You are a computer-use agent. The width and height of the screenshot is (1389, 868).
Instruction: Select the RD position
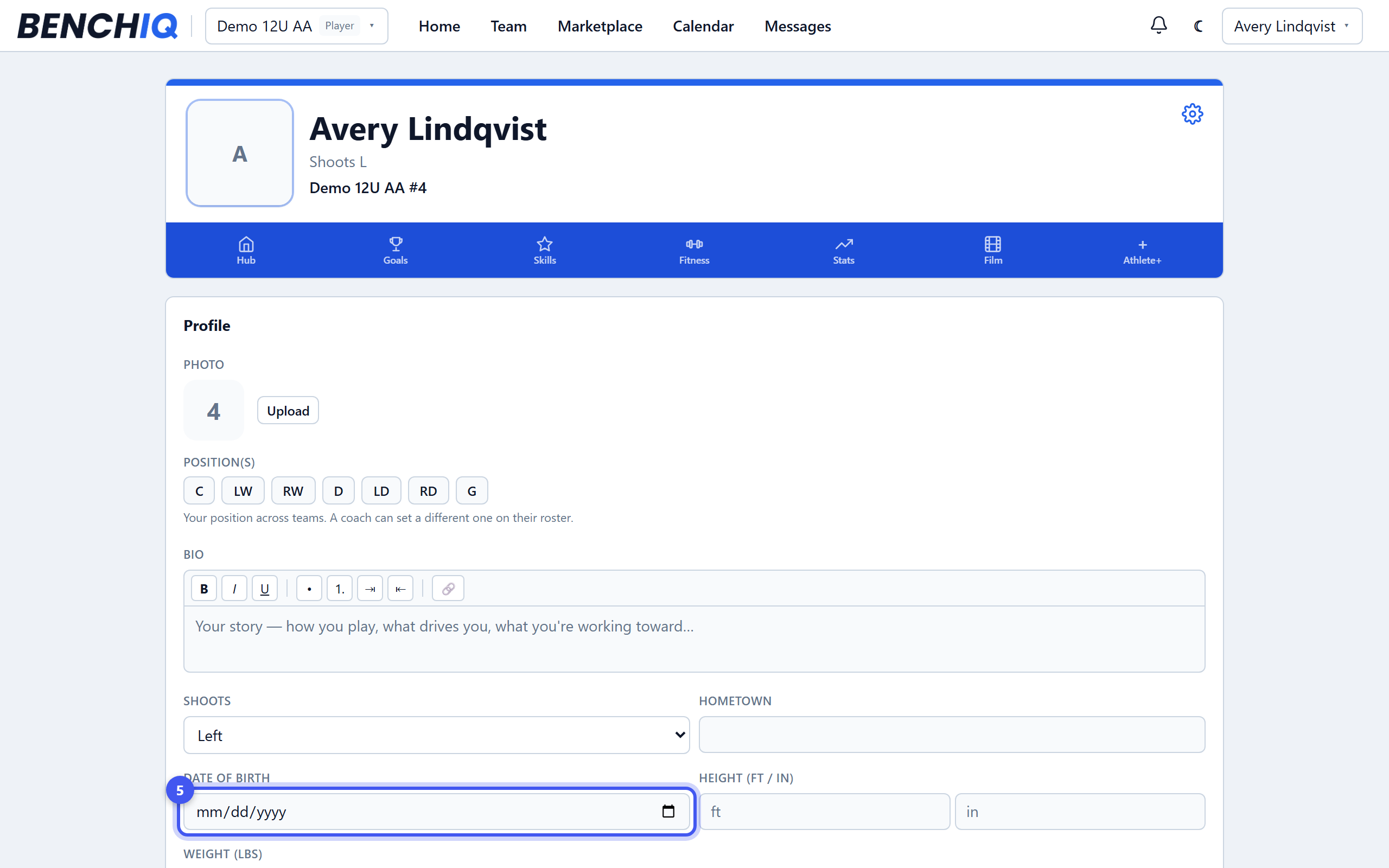pos(428,491)
